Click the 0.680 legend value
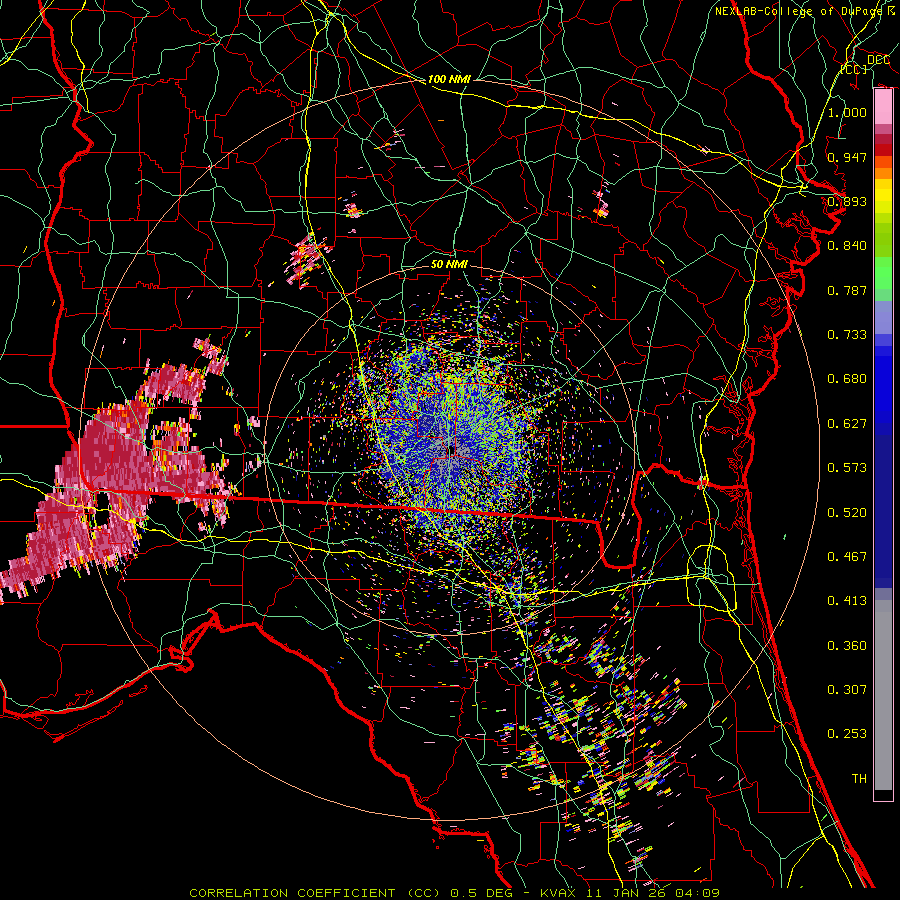 [847, 379]
